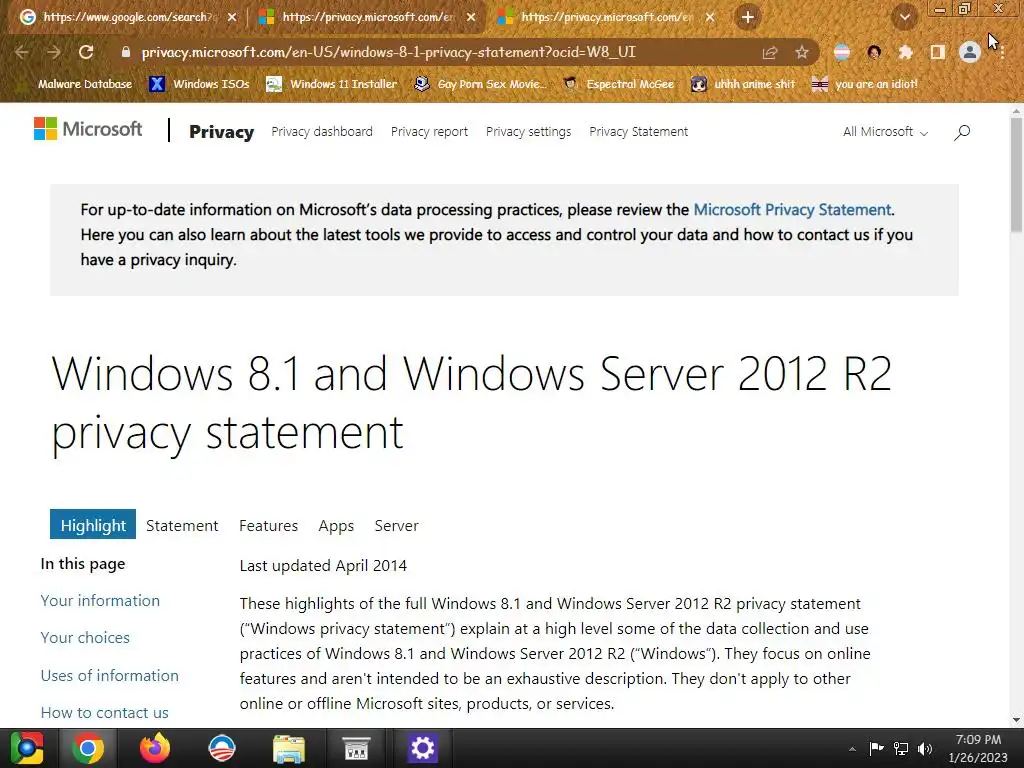Select the Apps tab
This screenshot has width=1024, height=768.
(336, 526)
